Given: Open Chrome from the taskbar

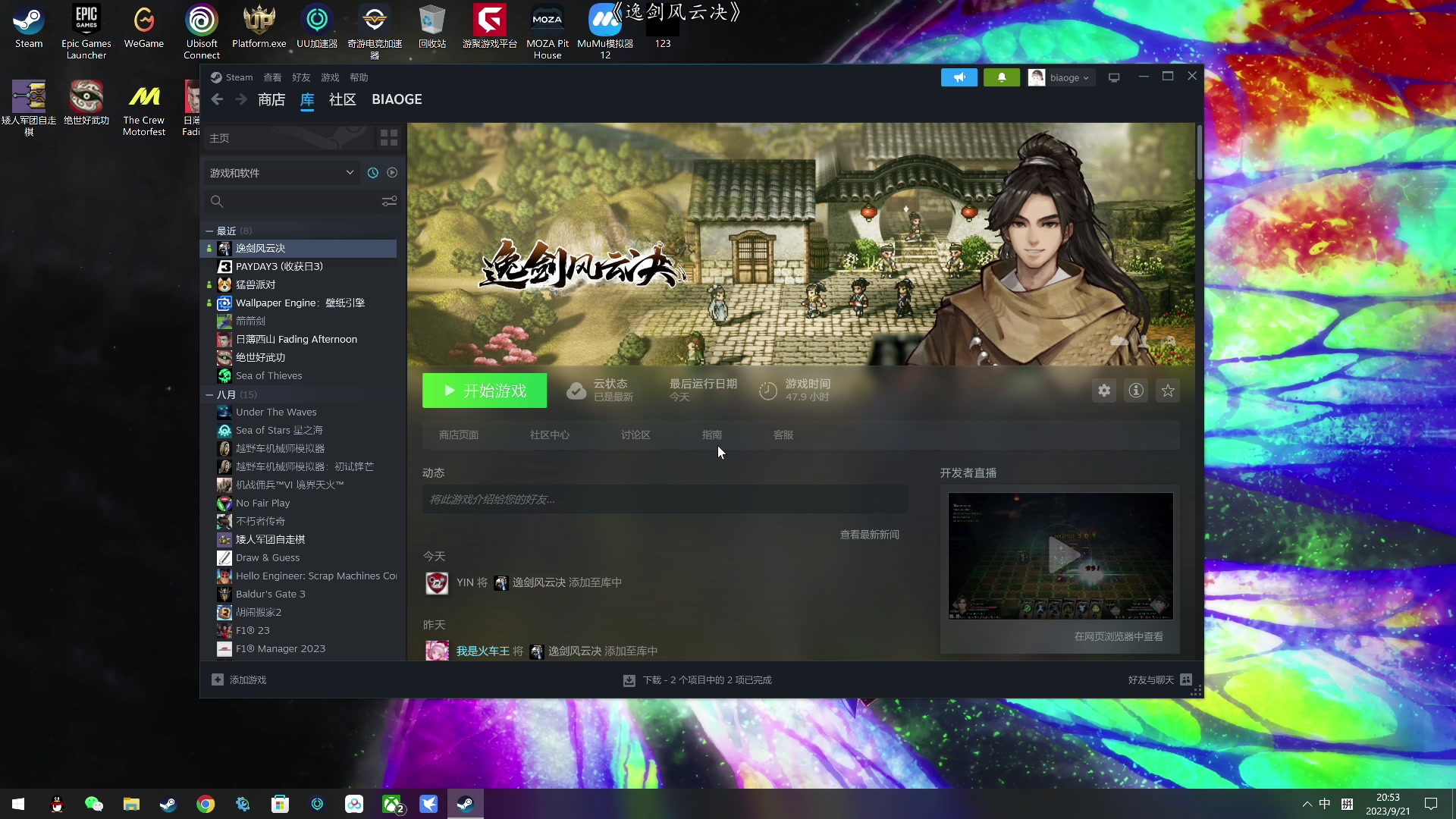Looking at the screenshot, I should 206,804.
